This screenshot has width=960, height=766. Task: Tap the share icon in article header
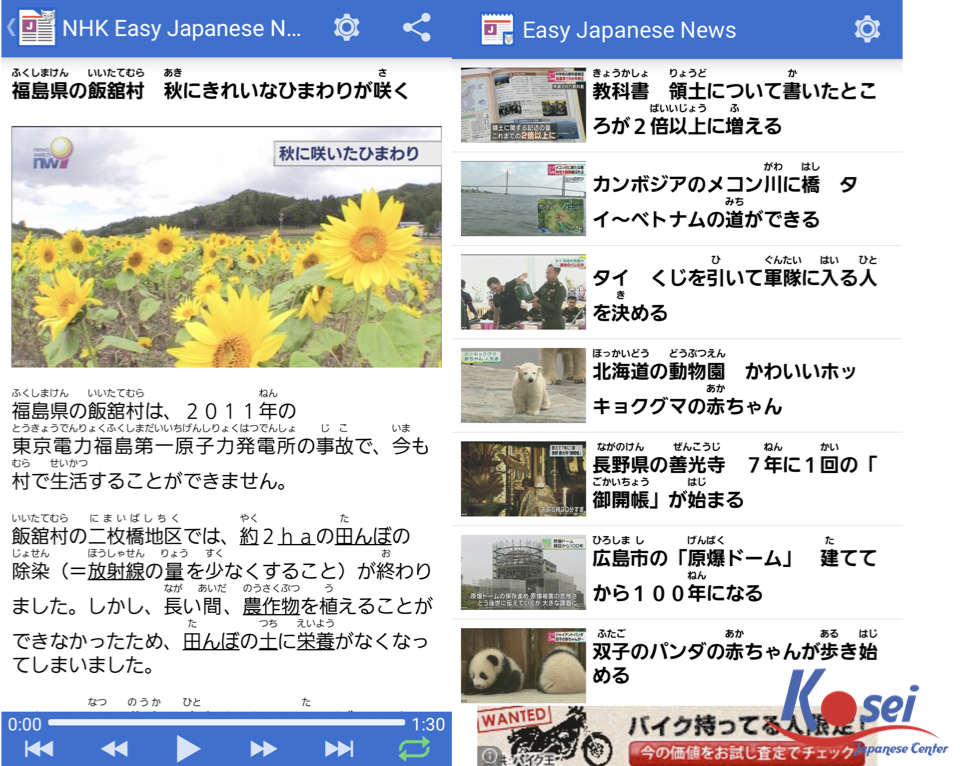coord(417,28)
